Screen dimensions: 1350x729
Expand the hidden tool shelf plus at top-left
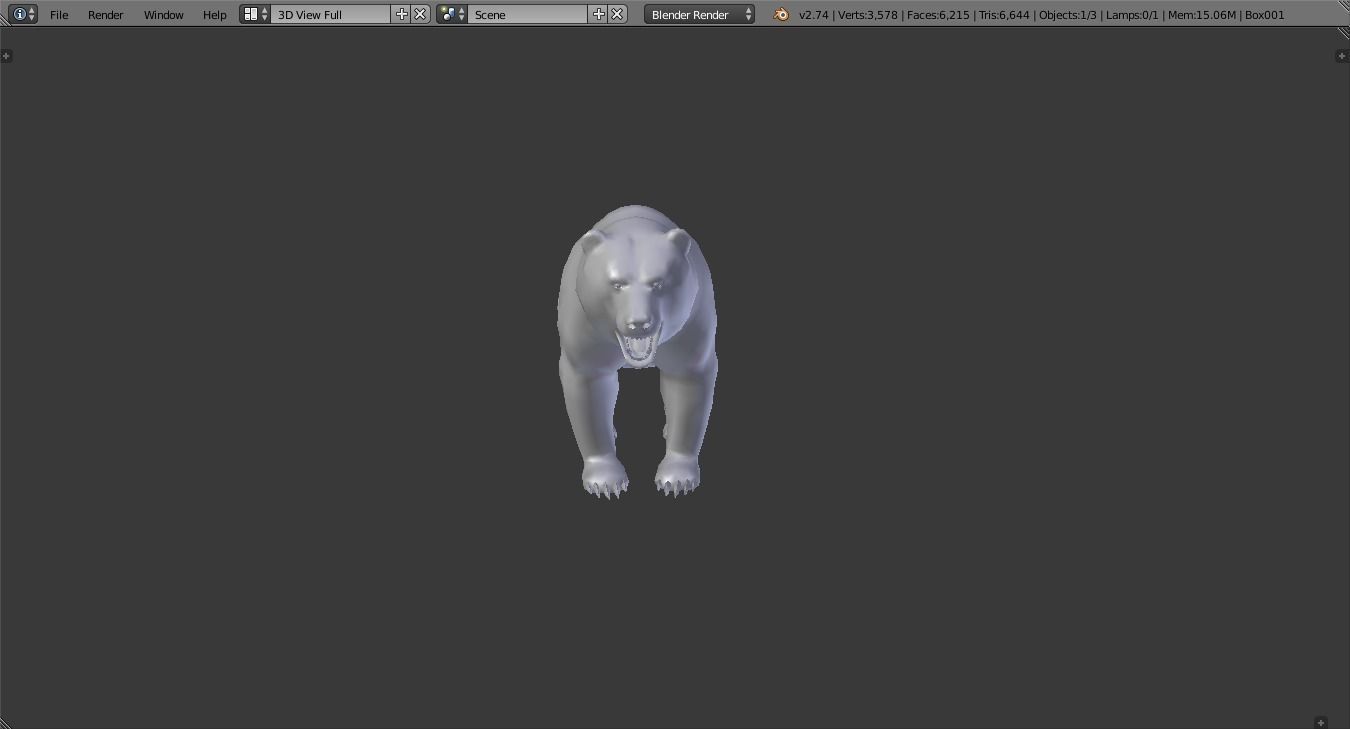[x=6, y=56]
